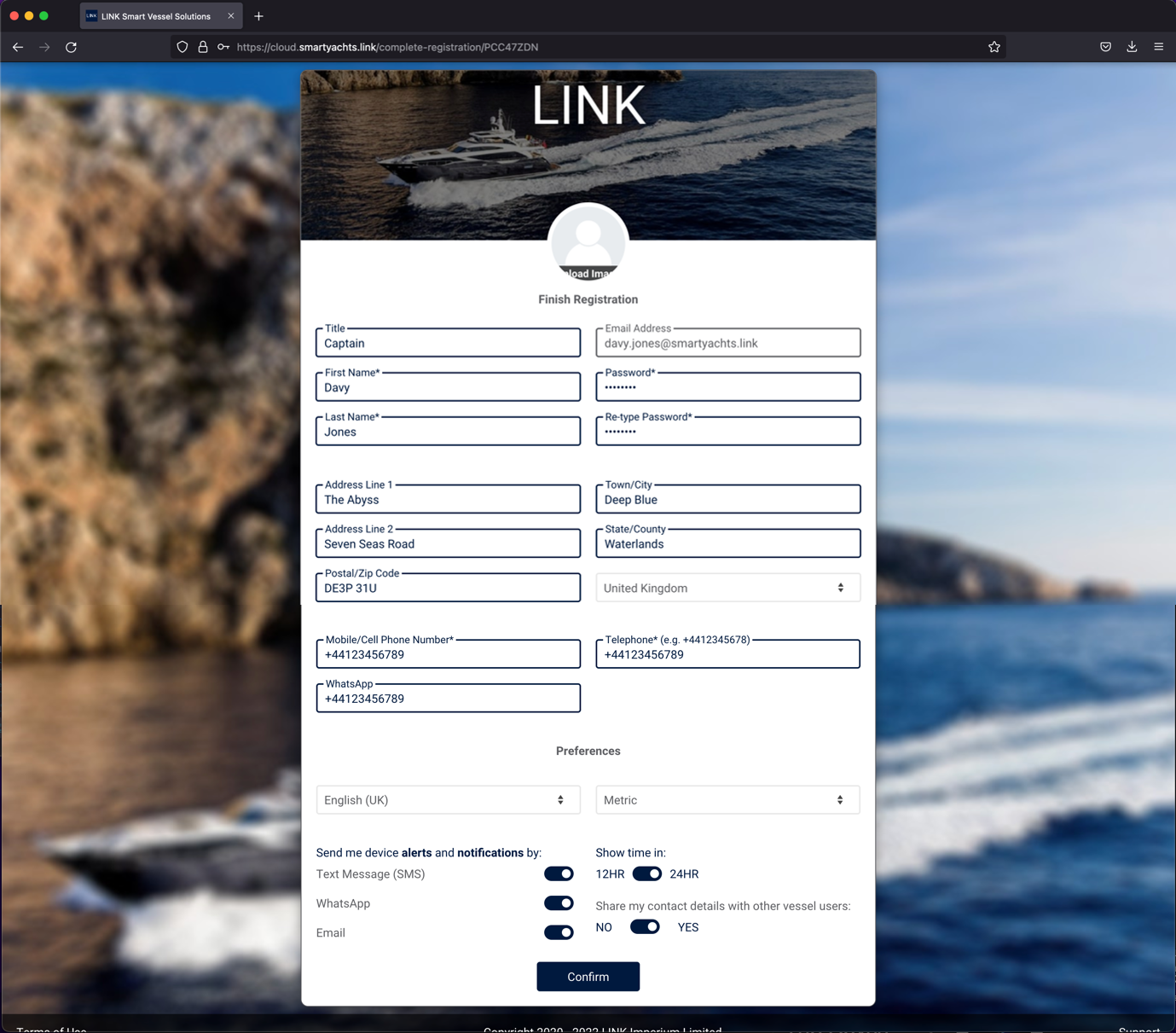The image size is (1176, 1033).
Task: Open tracking protection shield icon
Action: point(182,47)
